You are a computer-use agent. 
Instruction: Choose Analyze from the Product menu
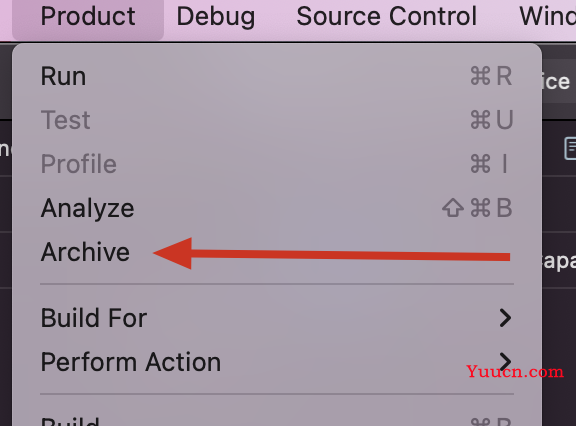(x=277, y=208)
